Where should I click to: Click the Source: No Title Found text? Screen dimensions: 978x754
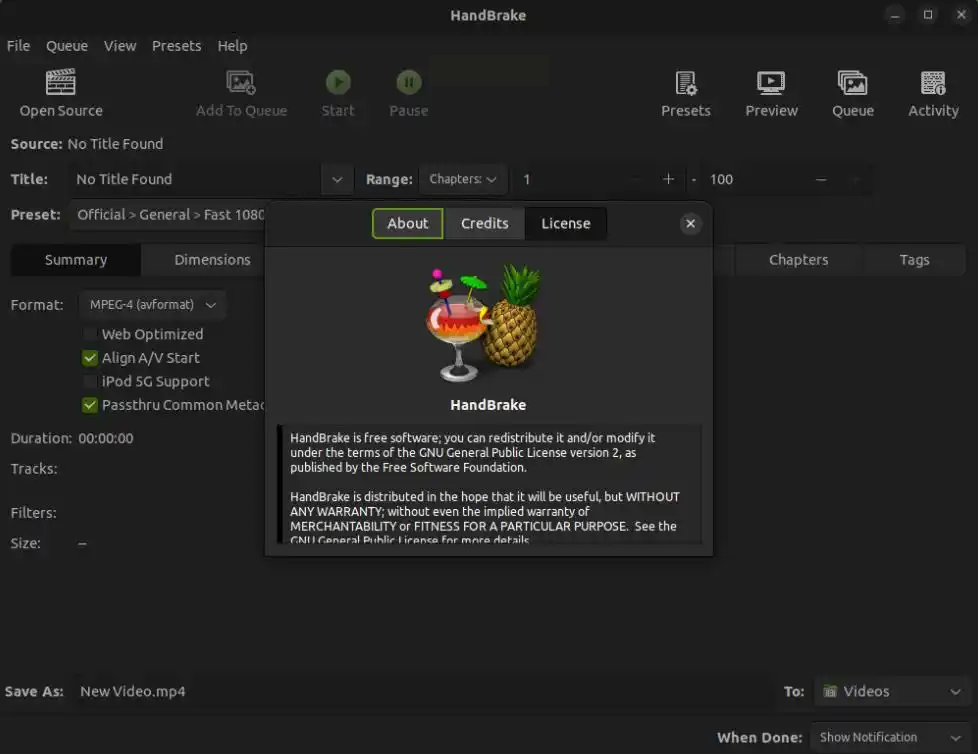coord(87,144)
